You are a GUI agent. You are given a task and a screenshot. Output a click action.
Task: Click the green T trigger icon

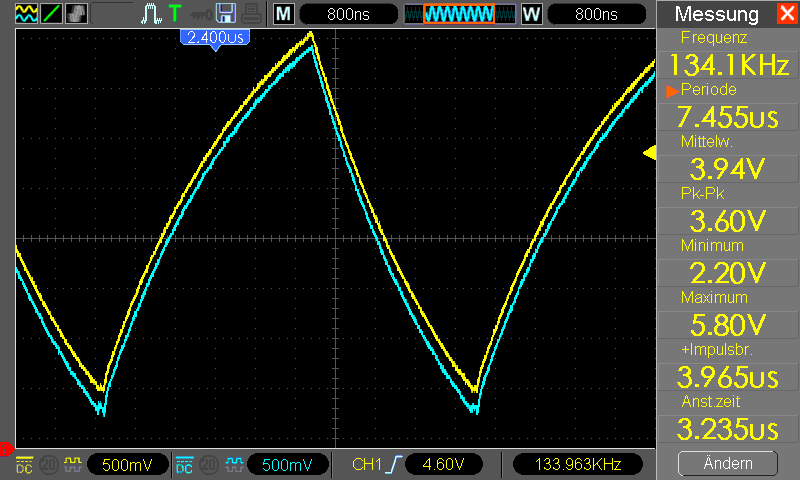pyautogui.click(x=175, y=13)
